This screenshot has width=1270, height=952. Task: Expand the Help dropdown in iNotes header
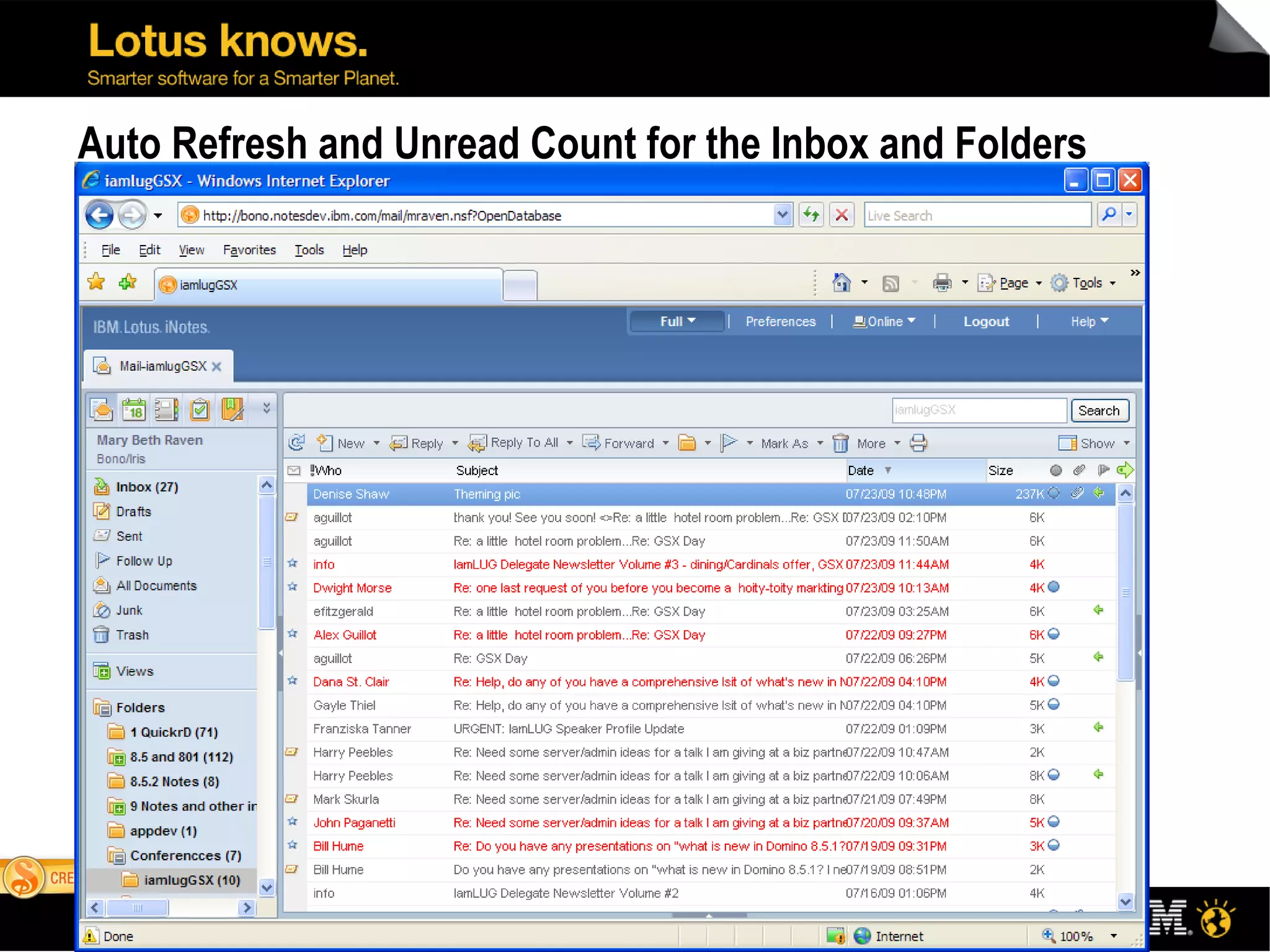[1090, 321]
